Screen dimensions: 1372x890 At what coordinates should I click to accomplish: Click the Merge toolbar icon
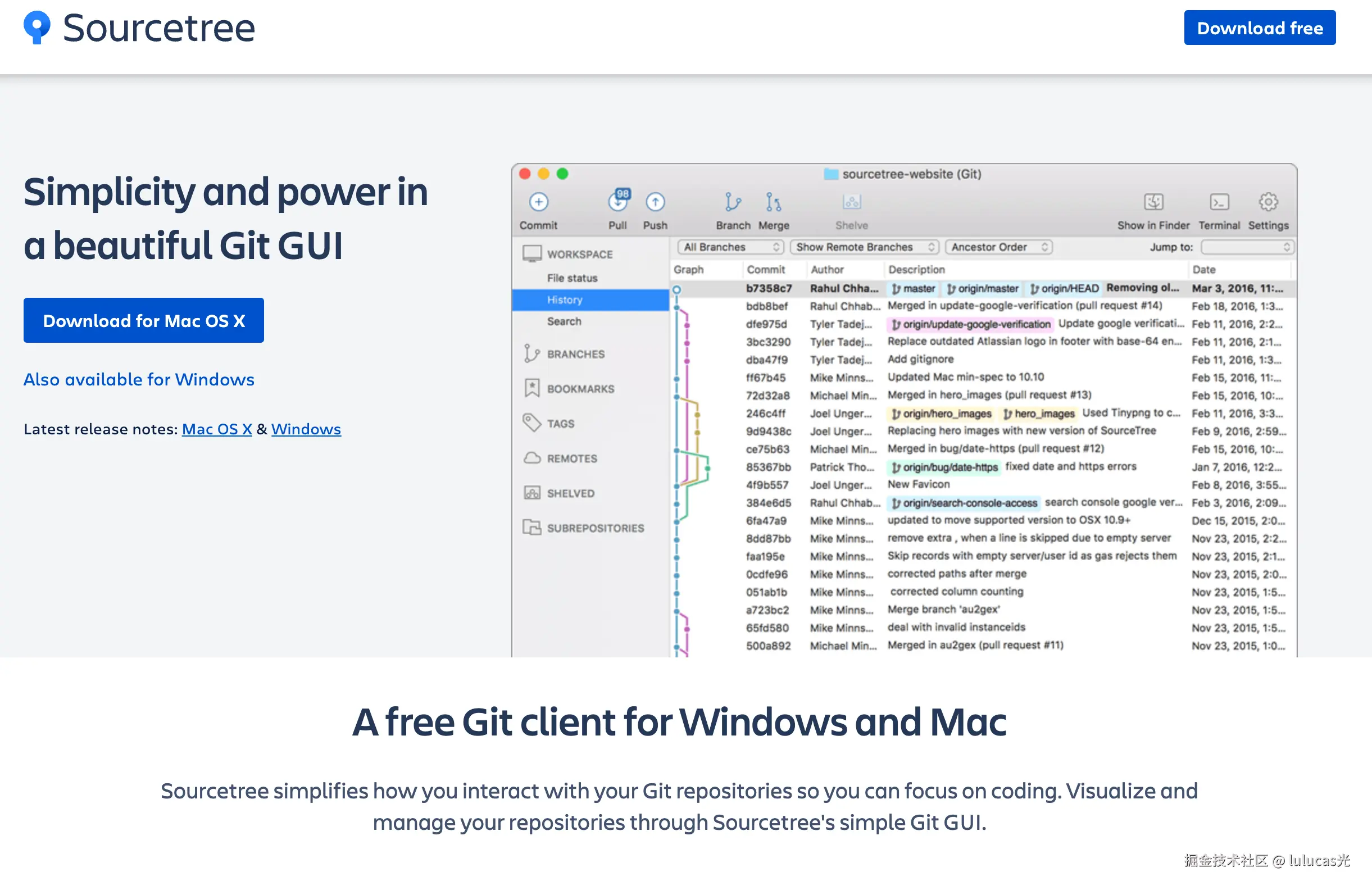tap(773, 202)
